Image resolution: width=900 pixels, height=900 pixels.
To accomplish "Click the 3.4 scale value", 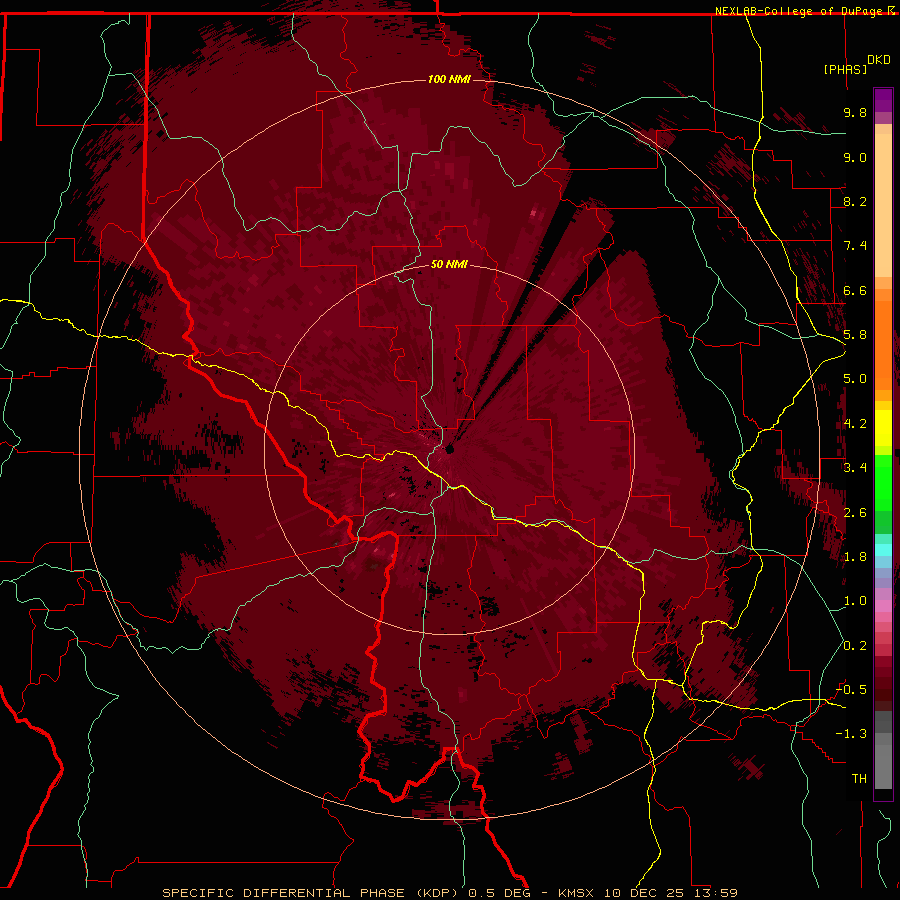I will click(855, 468).
